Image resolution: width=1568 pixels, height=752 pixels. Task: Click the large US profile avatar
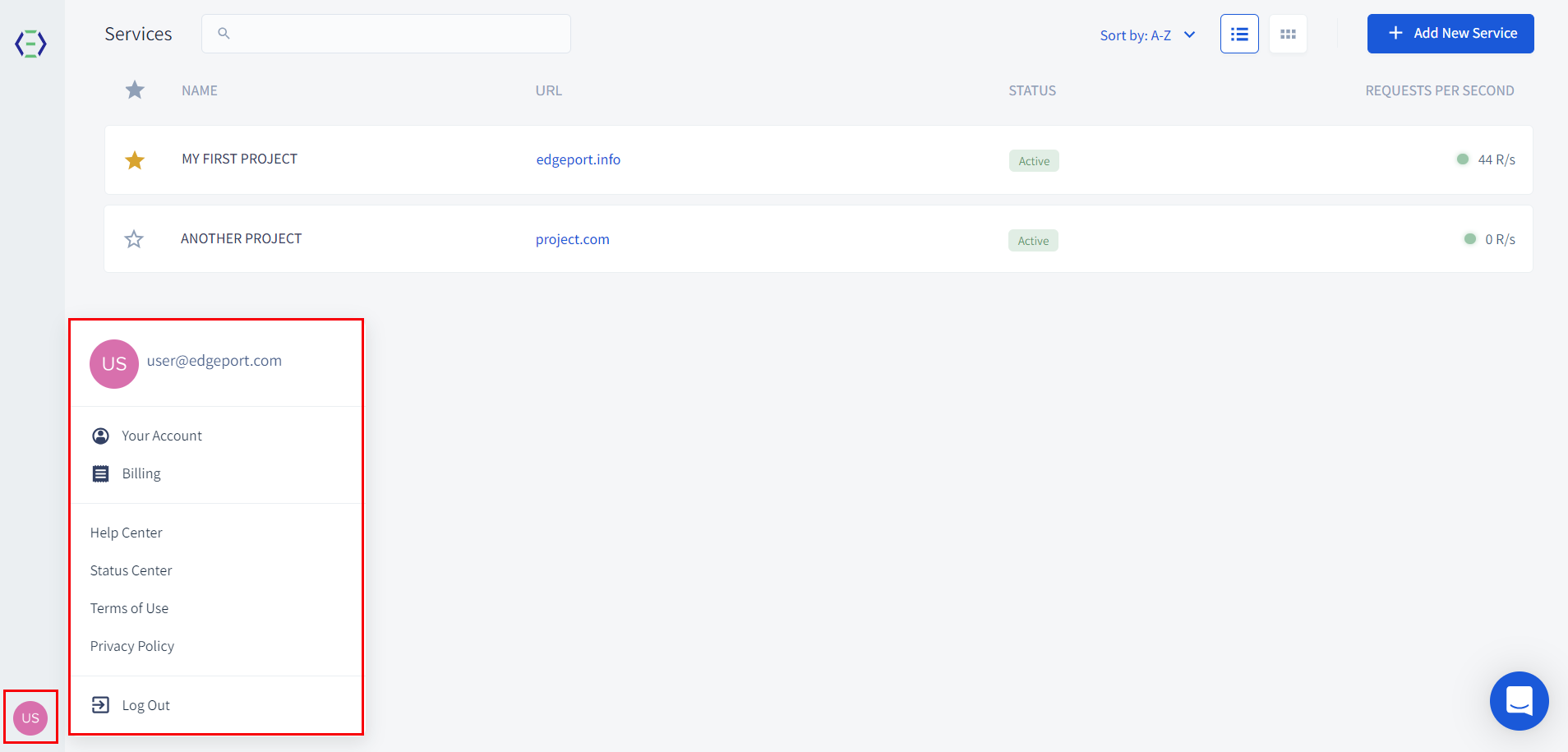pyautogui.click(x=114, y=363)
